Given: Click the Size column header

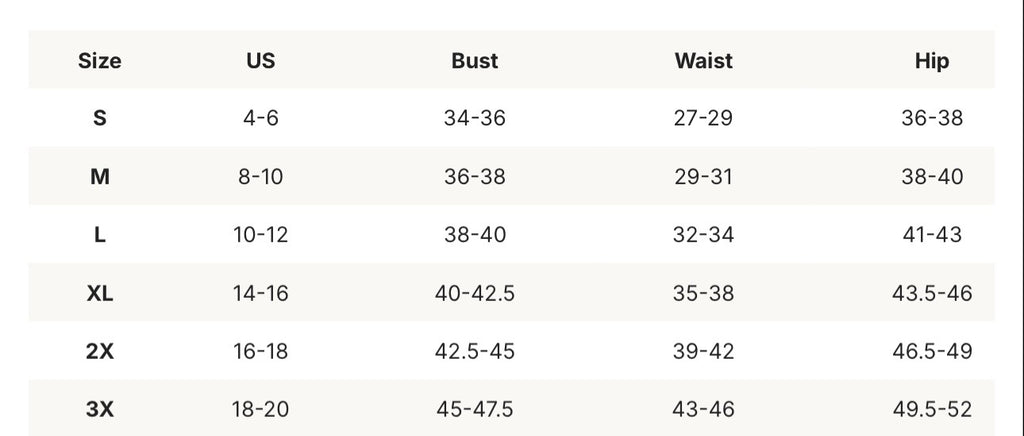Looking at the screenshot, I should point(99,61).
